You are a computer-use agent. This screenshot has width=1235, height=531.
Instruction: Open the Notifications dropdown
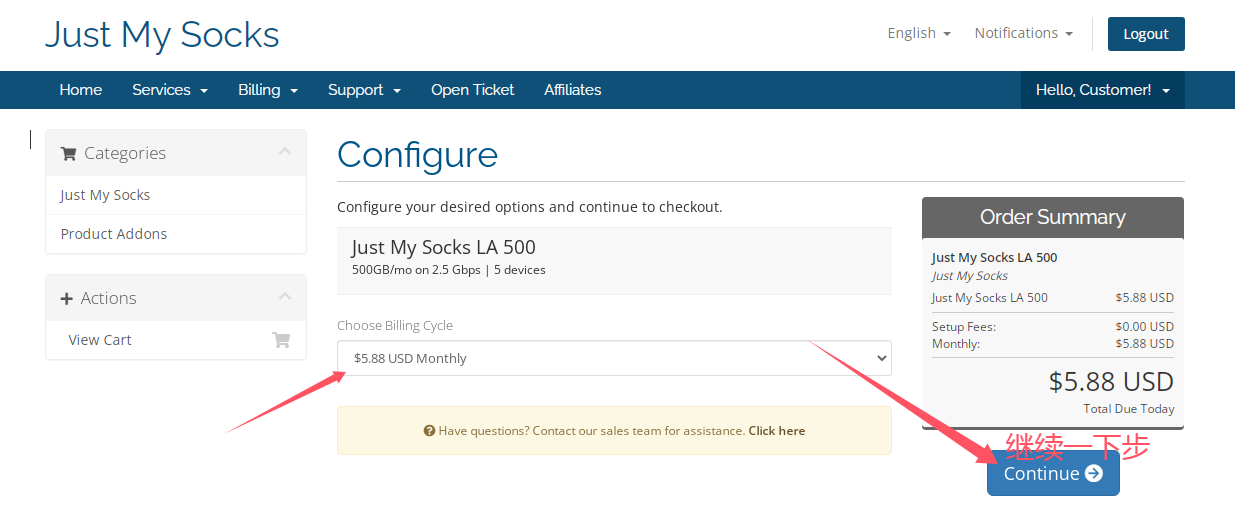tap(1023, 33)
